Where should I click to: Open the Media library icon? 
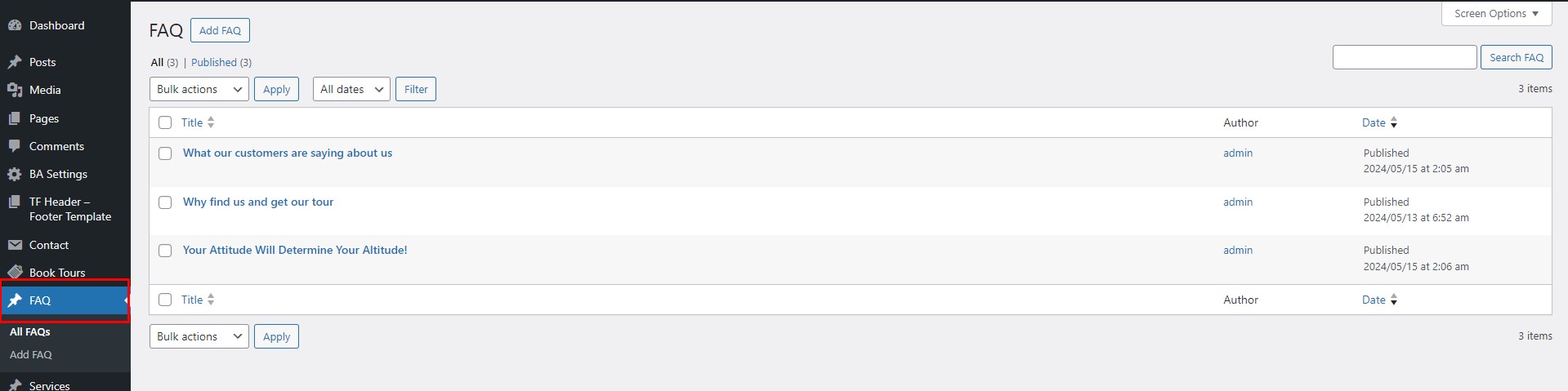pos(15,90)
